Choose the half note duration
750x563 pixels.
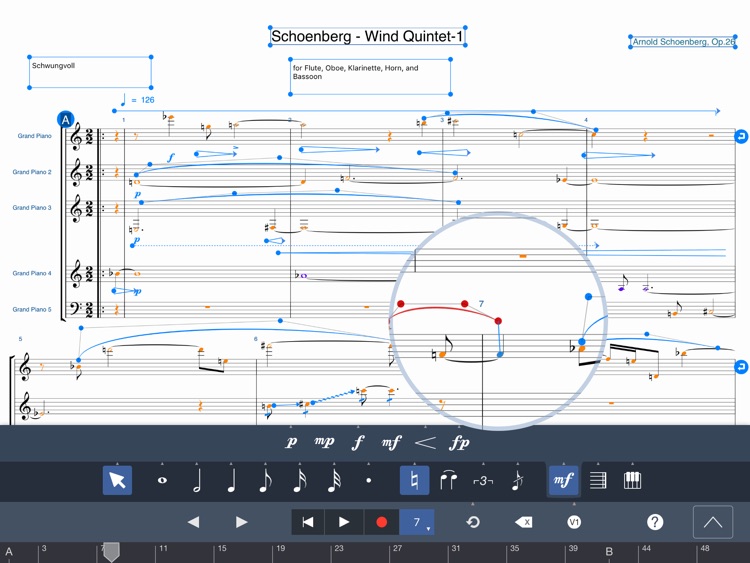197,481
